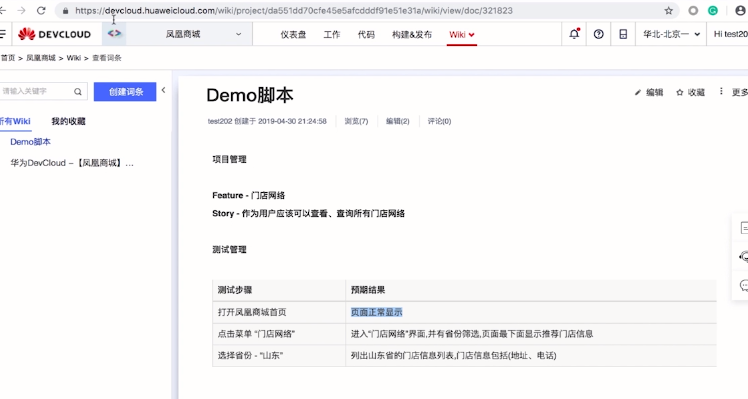This screenshot has height=399, width=748.
Task: Open the hamburger menu beside the DevCloud logo
Action: click(3, 34)
